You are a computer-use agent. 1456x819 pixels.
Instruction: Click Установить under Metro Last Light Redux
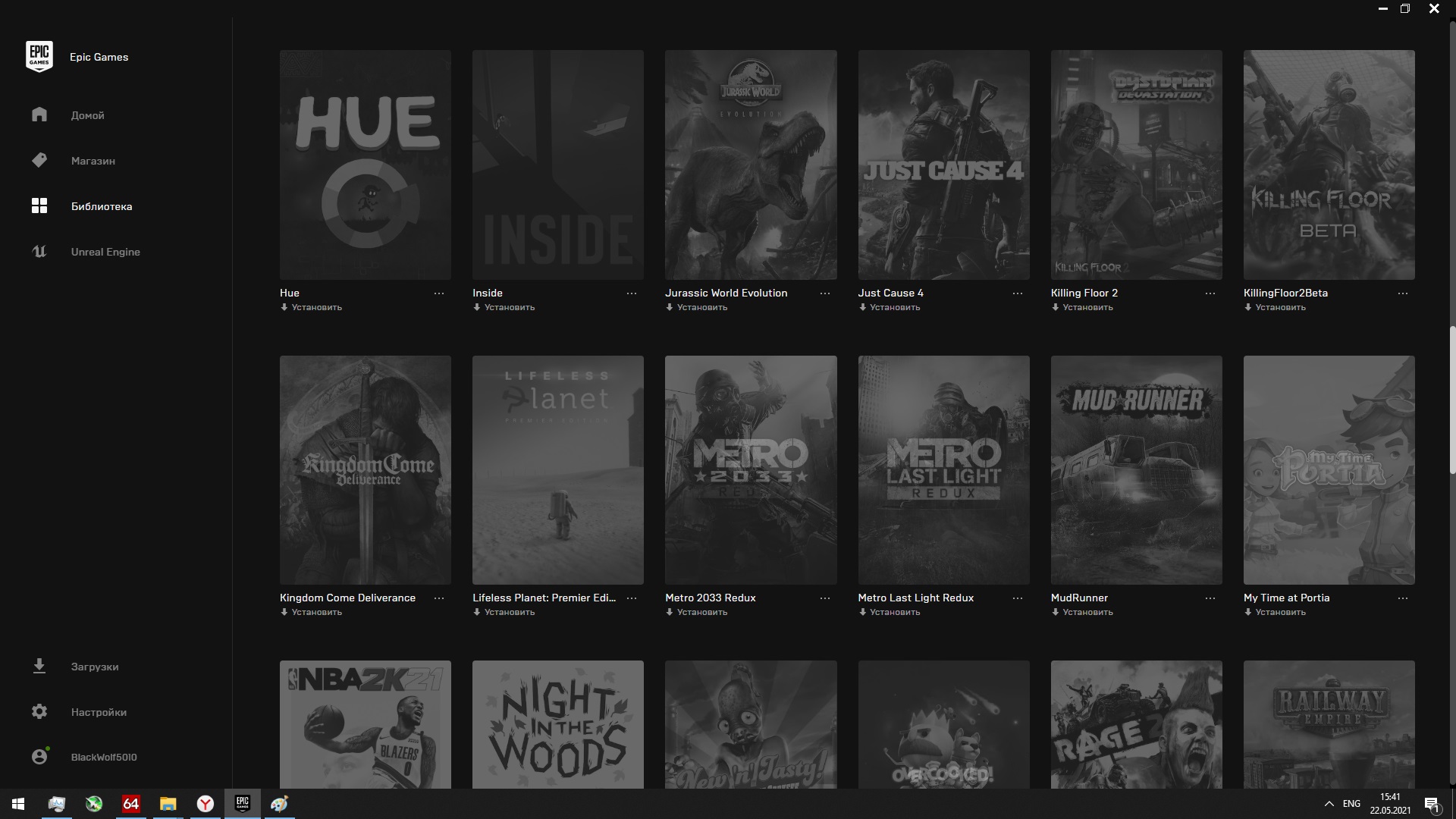tap(895, 612)
